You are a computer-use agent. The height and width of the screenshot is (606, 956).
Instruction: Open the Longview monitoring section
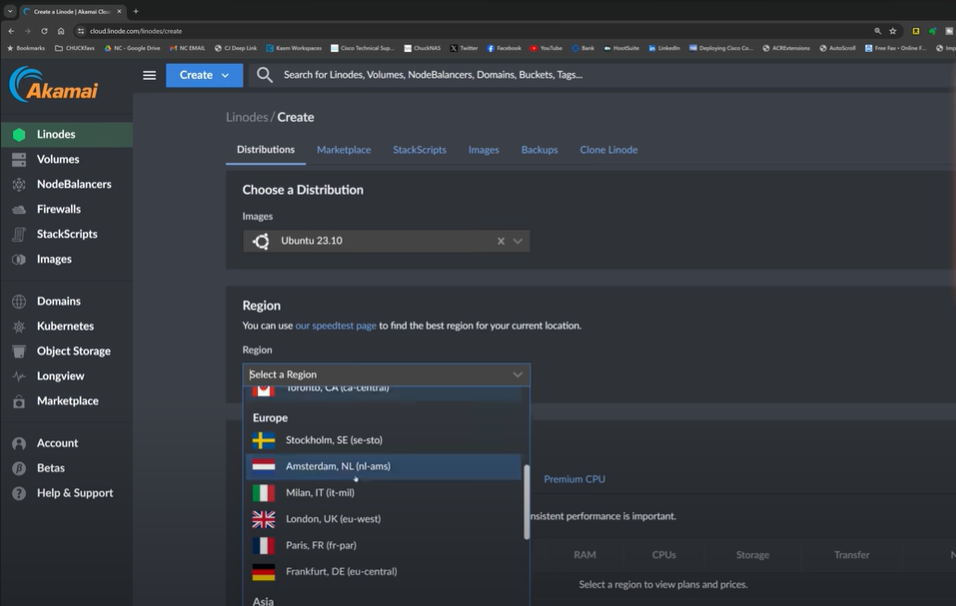[59, 376]
